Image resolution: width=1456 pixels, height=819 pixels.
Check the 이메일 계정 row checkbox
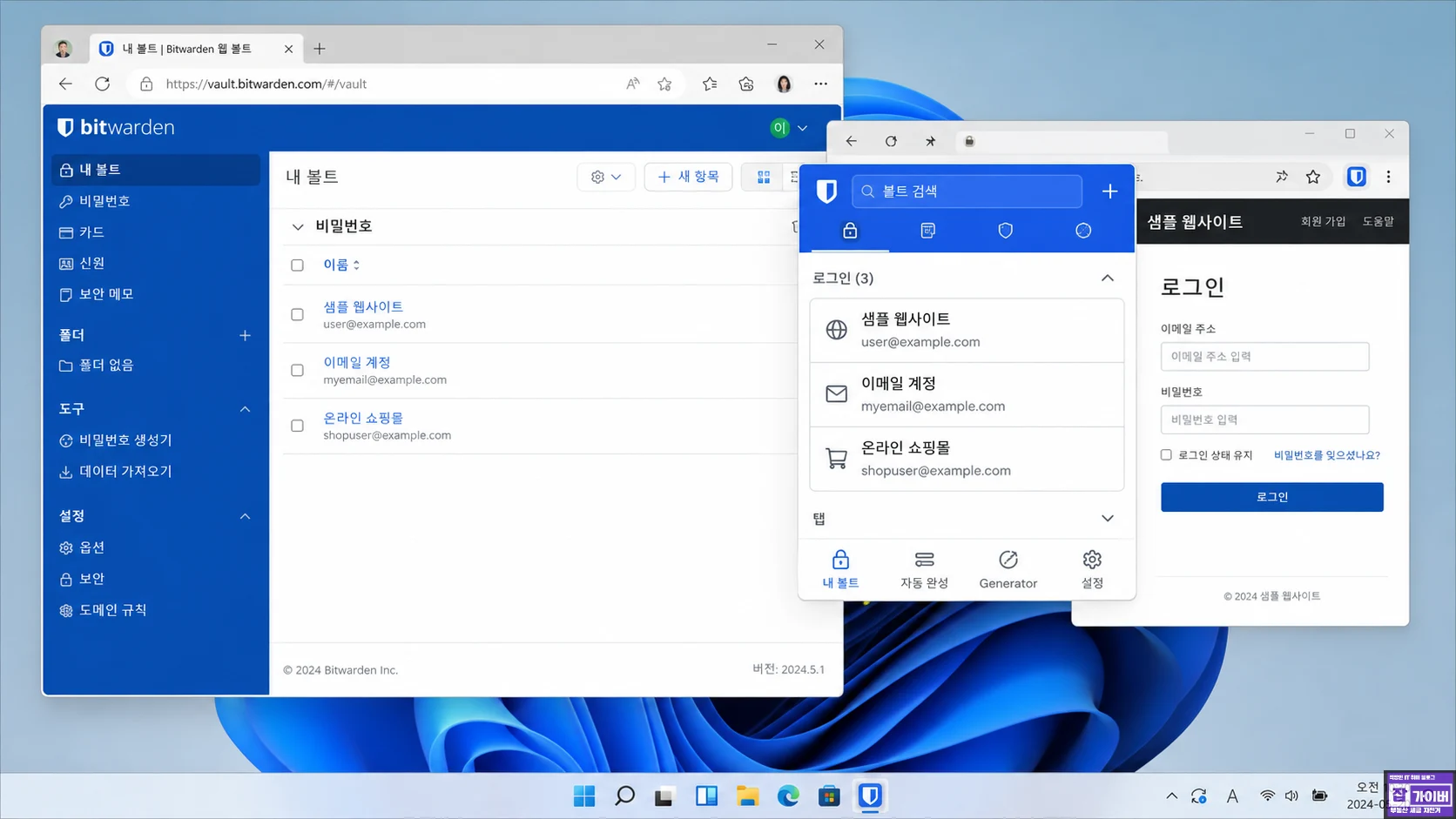[297, 370]
